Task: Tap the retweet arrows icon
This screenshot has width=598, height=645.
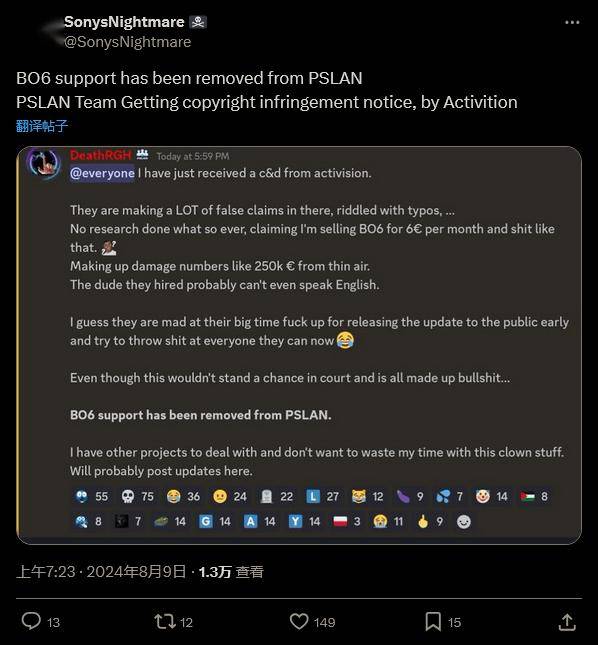Action: tap(165, 622)
